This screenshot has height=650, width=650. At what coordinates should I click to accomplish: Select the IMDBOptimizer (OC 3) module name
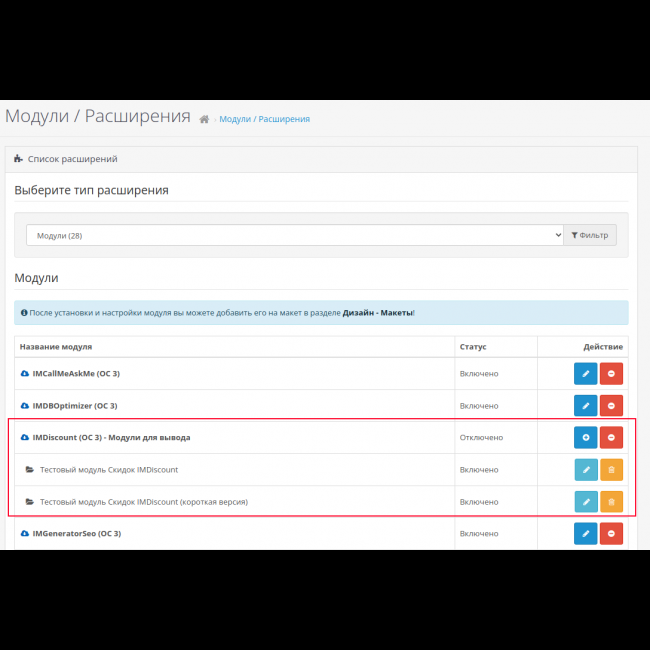click(74, 406)
